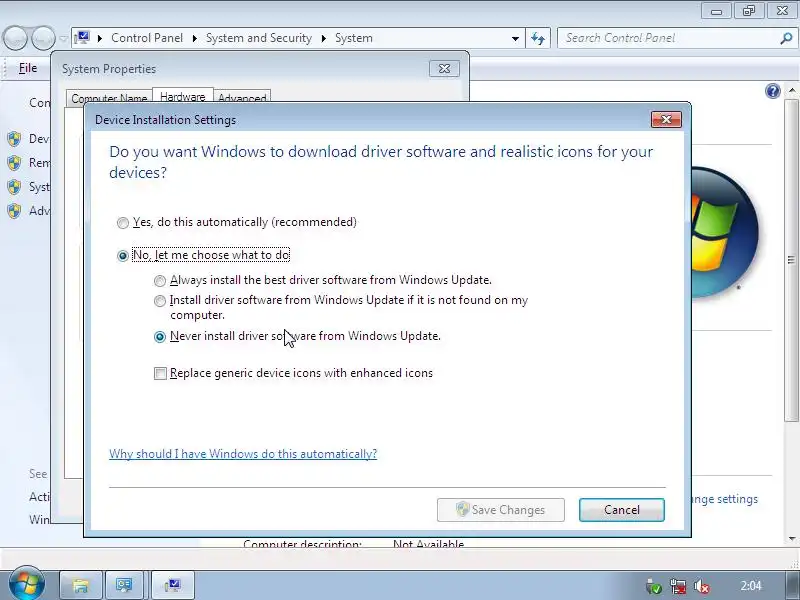Expand the arrow after System and Security breadcrumb
The width and height of the screenshot is (800, 600).
click(323, 38)
